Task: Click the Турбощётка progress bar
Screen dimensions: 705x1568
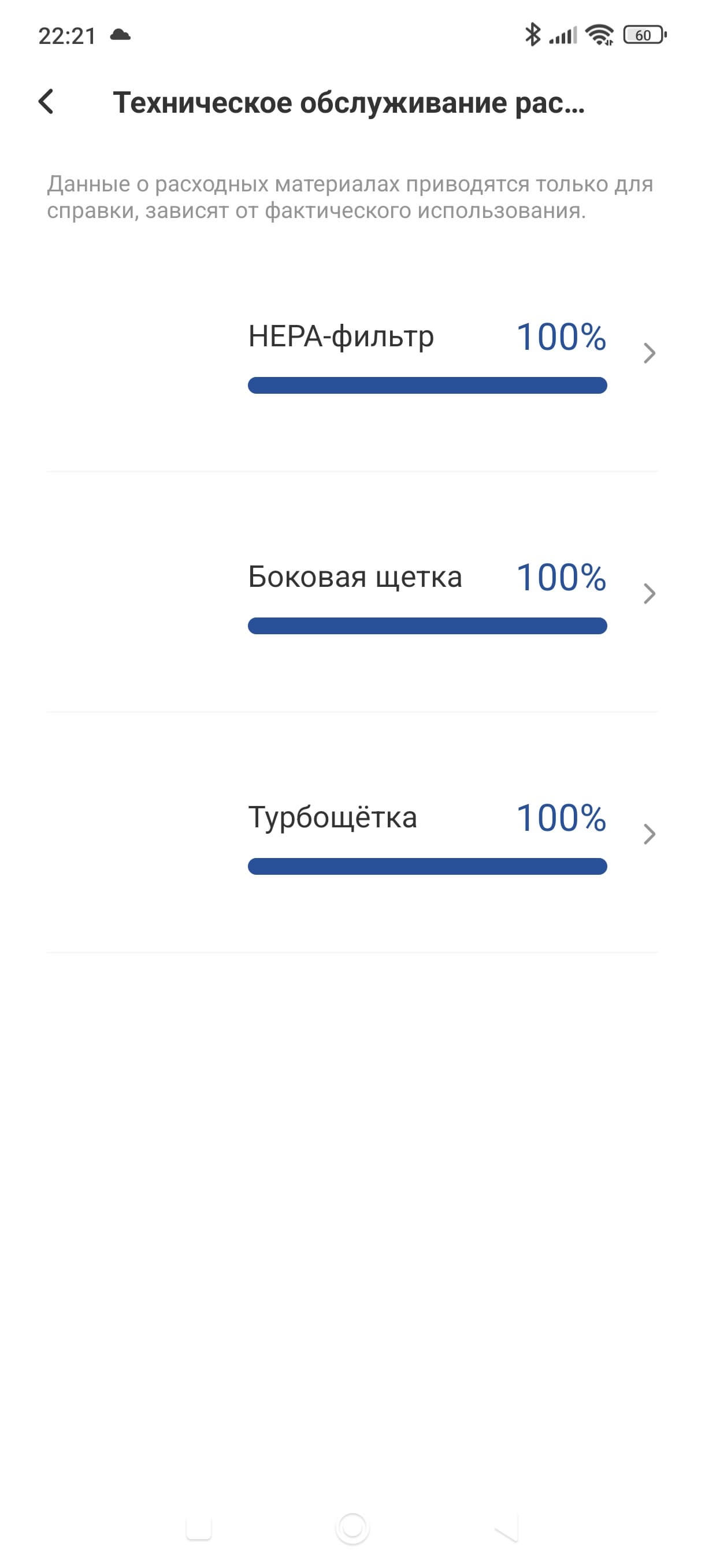Action: pyautogui.click(x=427, y=866)
